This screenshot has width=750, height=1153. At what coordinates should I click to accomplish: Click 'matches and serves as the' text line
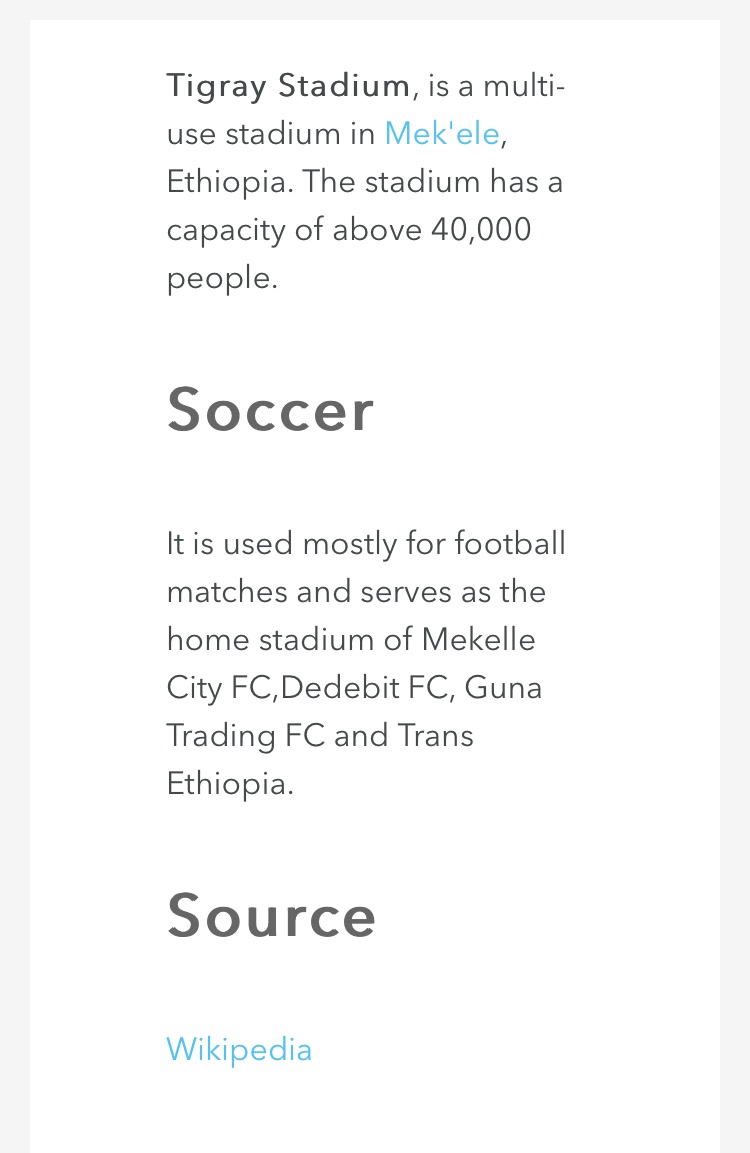point(357,592)
